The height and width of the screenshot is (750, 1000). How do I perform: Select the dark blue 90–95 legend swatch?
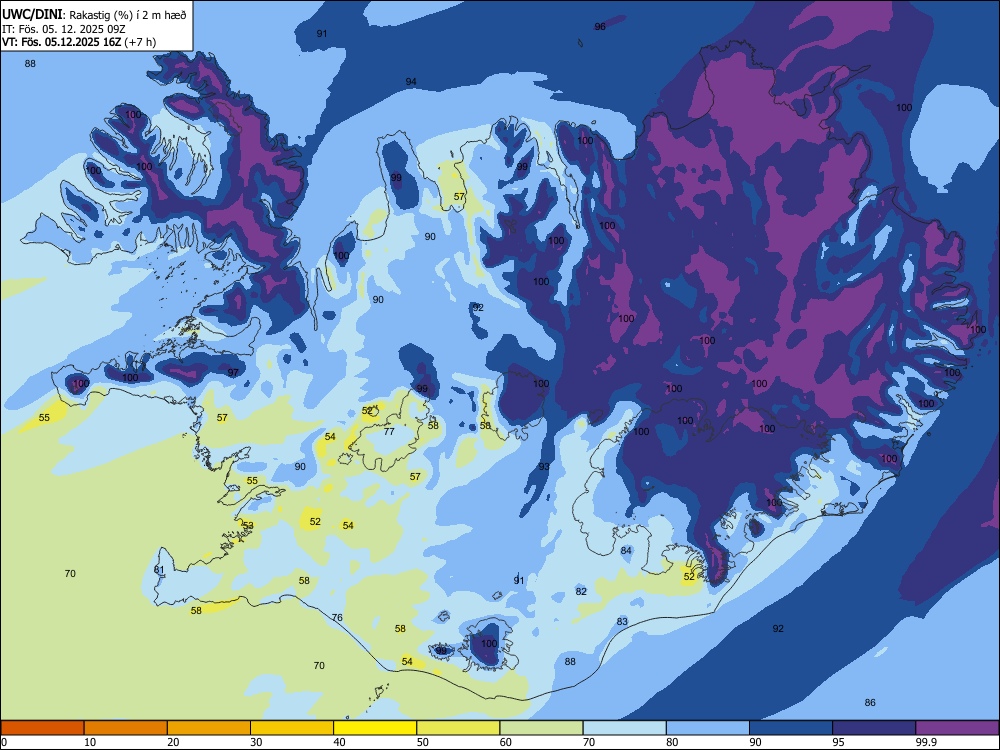coord(791,728)
